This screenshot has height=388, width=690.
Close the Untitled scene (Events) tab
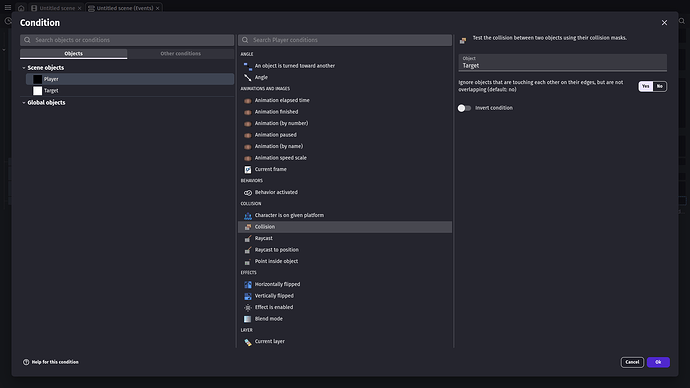157,8
